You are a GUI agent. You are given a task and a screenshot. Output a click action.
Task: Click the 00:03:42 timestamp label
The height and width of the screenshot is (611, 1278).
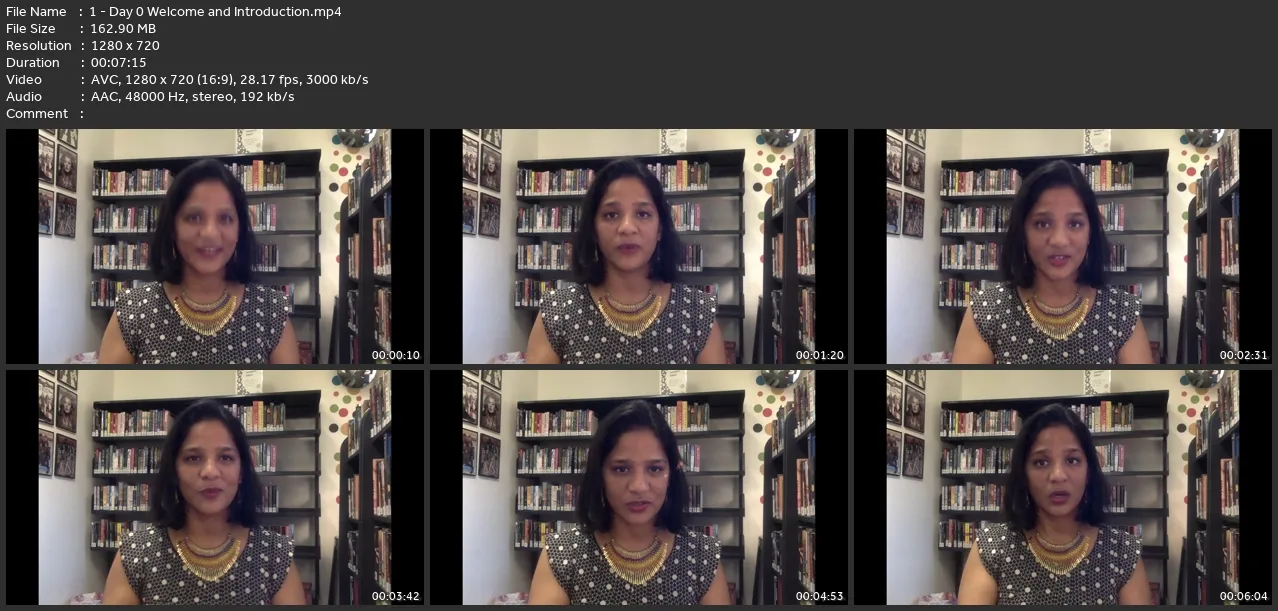395,596
